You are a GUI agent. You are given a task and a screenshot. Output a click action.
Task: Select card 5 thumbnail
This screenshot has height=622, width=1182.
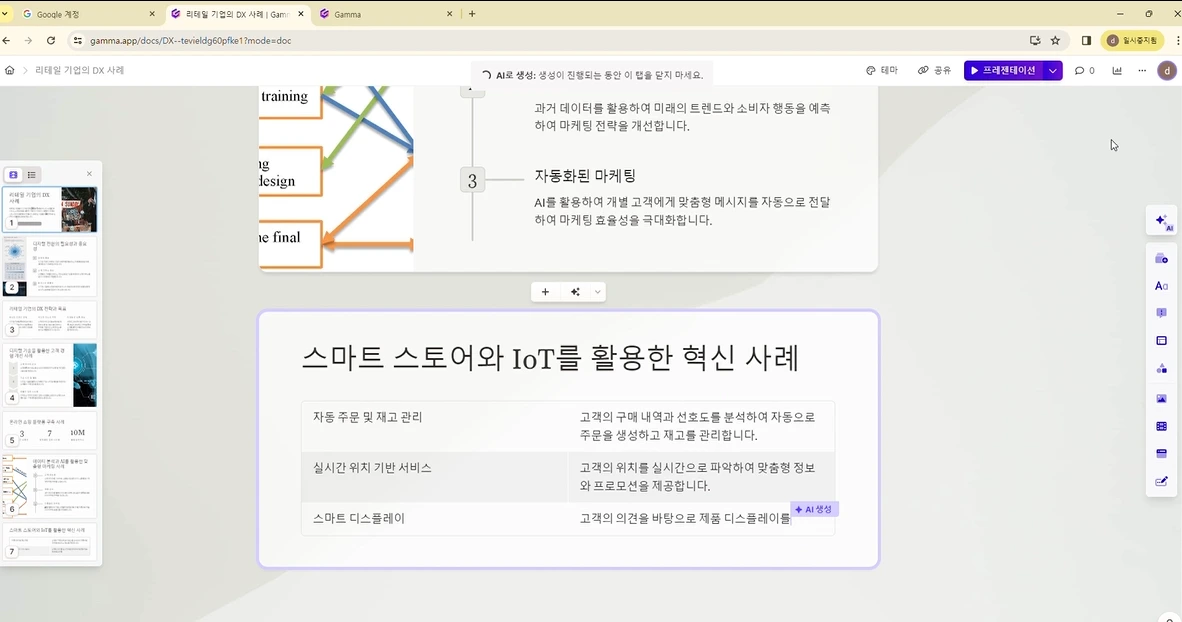[50, 430]
